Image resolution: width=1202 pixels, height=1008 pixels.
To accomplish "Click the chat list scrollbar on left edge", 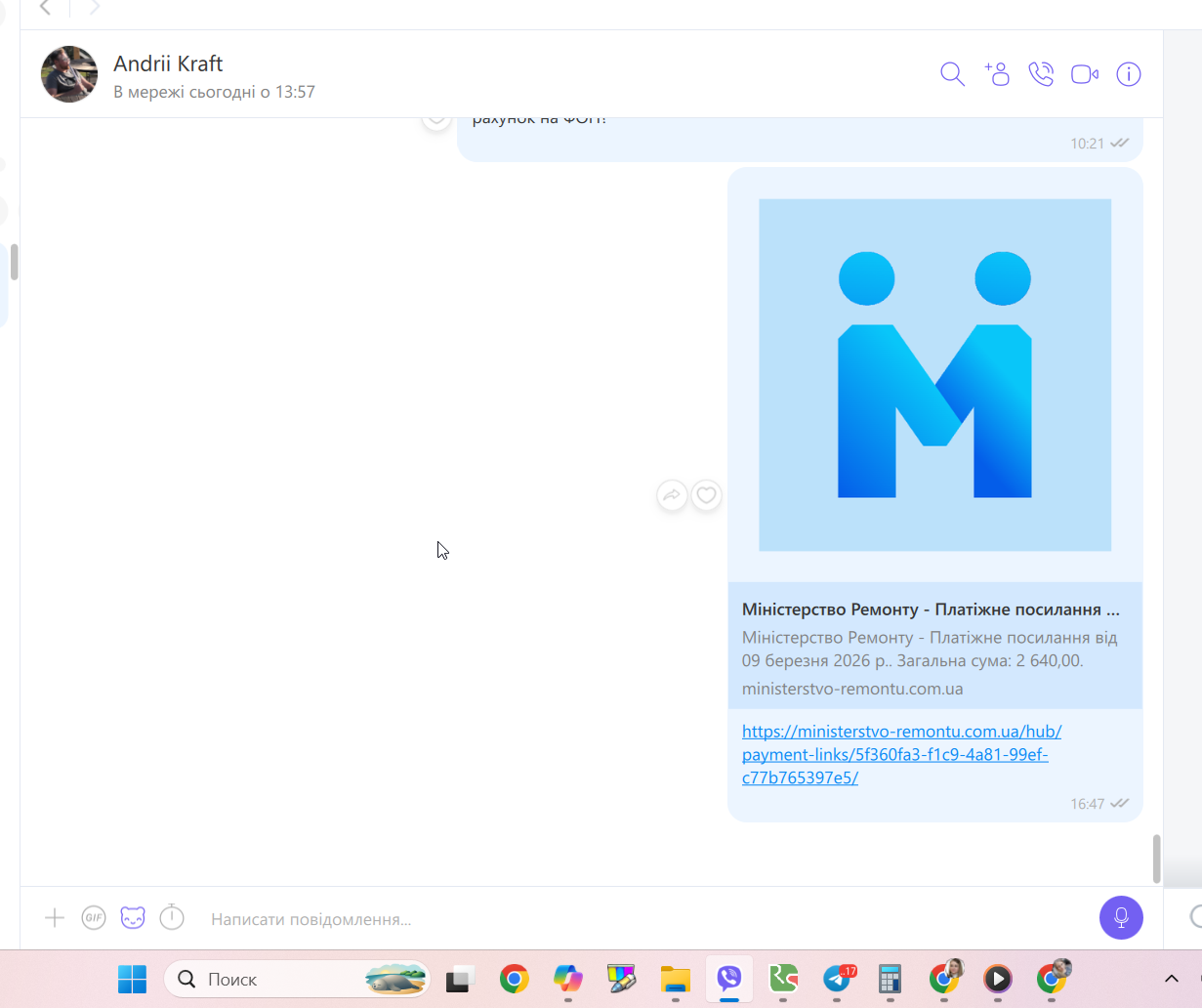I will tap(14, 262).
